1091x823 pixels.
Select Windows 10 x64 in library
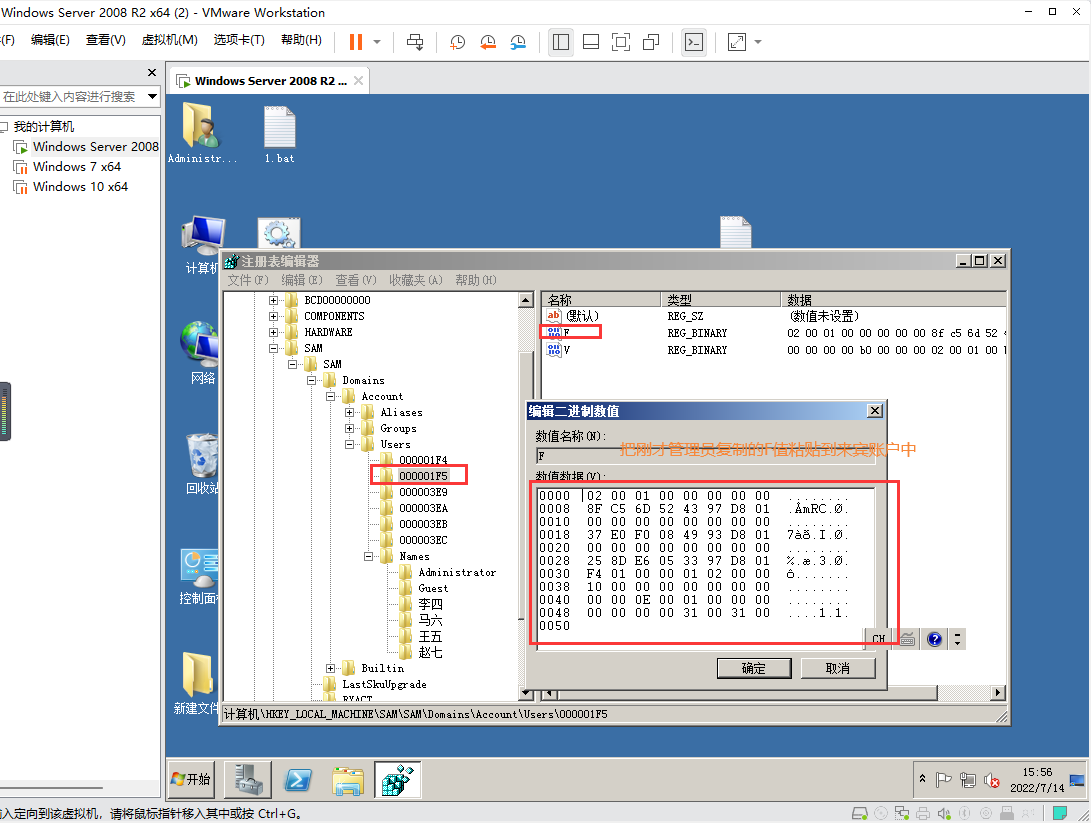pos(80,187)
